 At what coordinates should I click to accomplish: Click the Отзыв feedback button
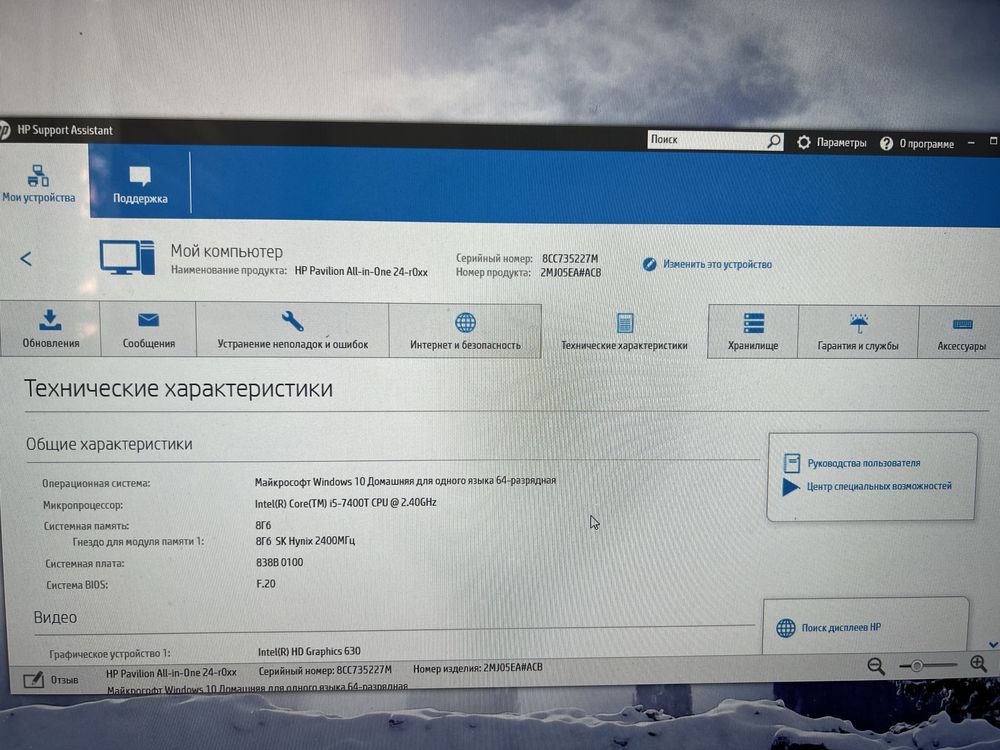[51, 680]
